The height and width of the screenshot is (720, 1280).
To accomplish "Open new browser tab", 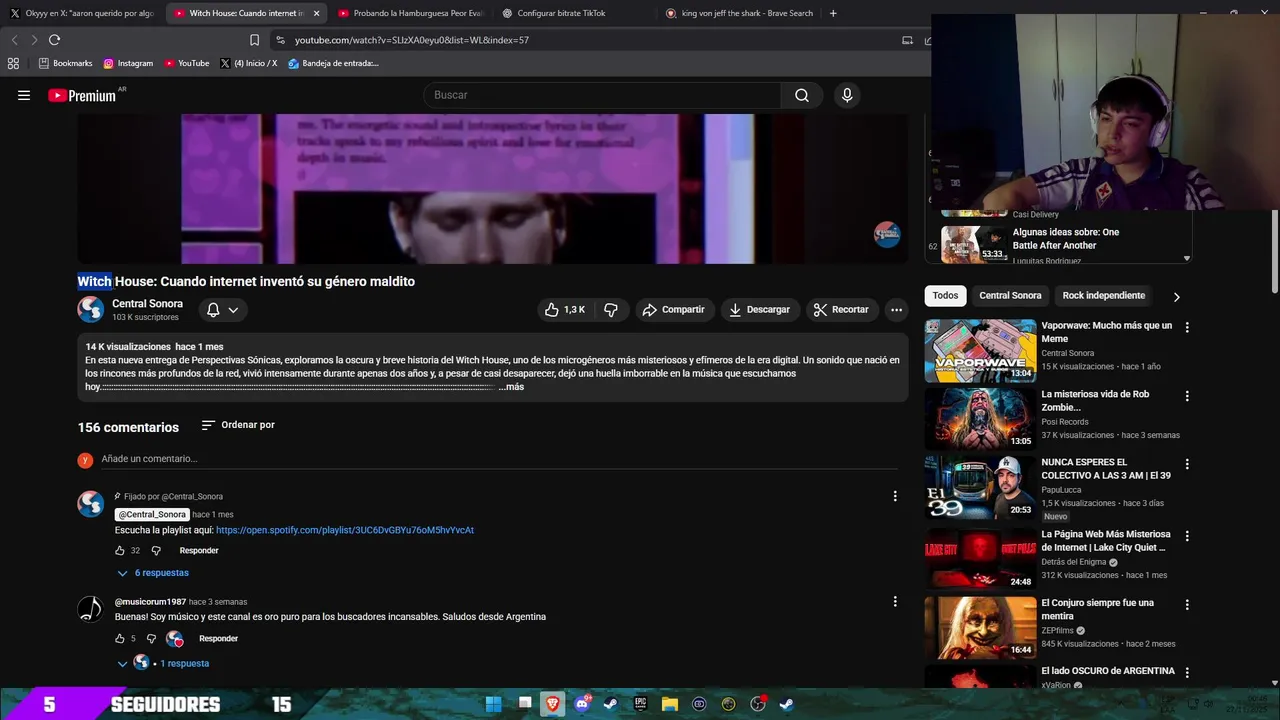I will [x=833, y=13].
